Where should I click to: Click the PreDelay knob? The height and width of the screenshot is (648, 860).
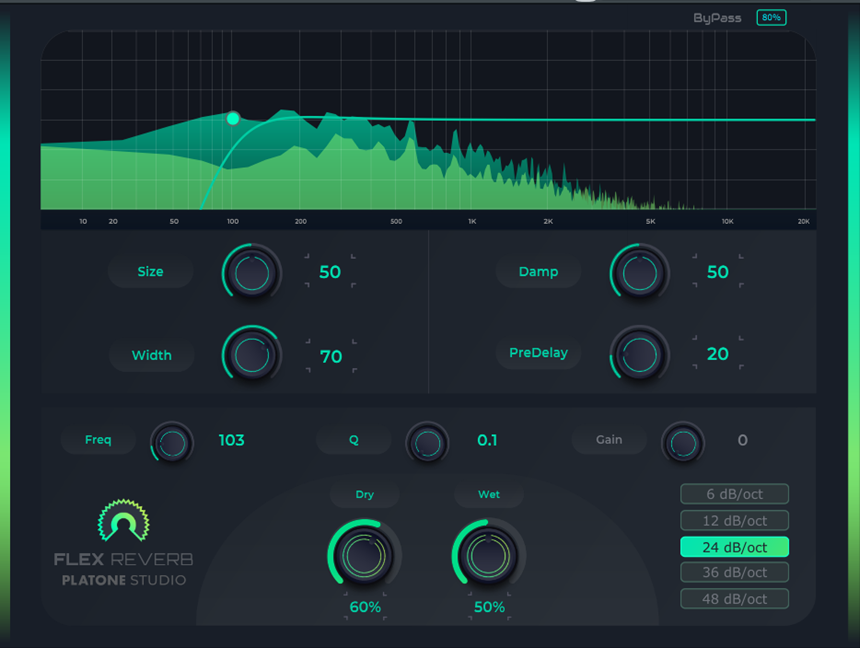tap(640, 355)
